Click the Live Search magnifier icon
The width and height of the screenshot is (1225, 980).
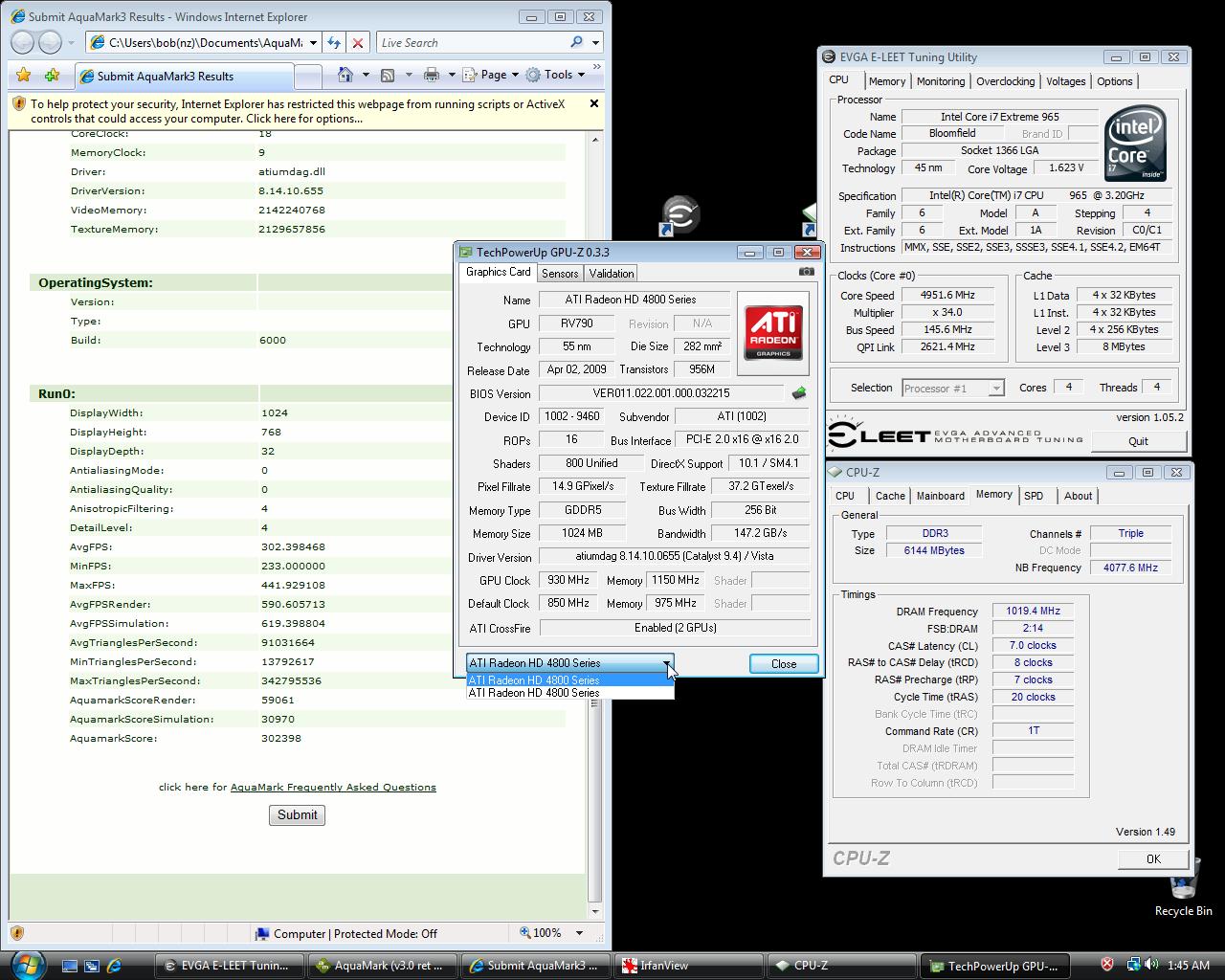point(576,42)
